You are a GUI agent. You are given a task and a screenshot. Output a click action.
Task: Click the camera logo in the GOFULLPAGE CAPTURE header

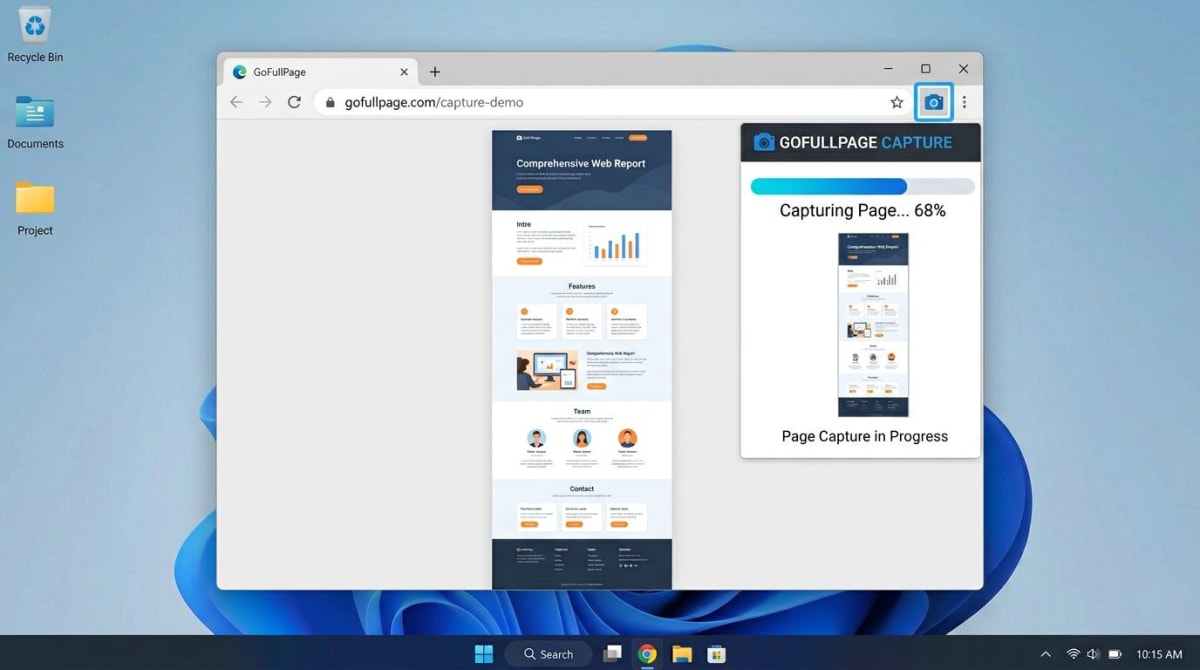pyautogui.click(x=764, y=142)
